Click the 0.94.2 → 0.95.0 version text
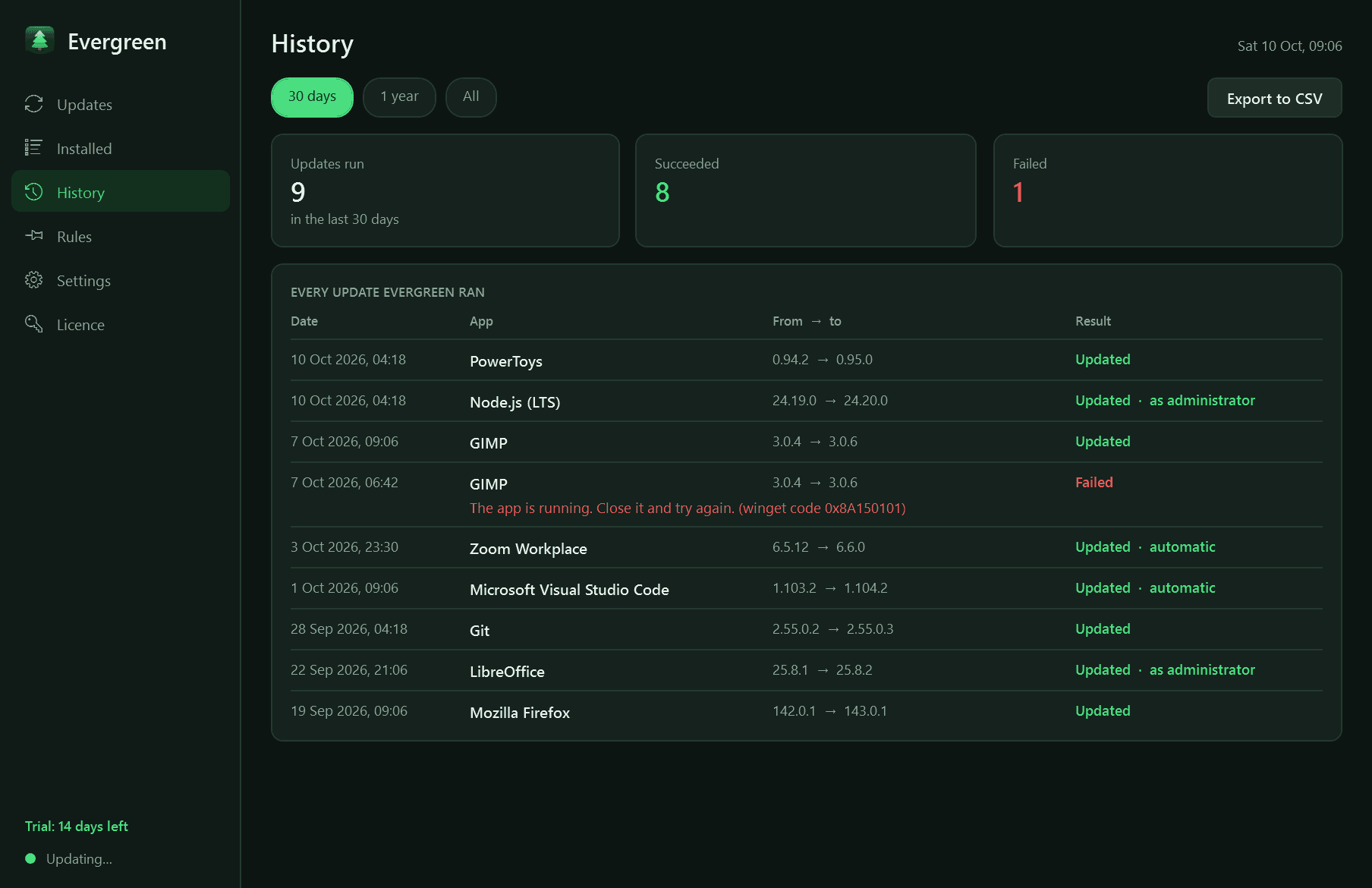This screenshot has height=888, width=1372. pos(823,359)
